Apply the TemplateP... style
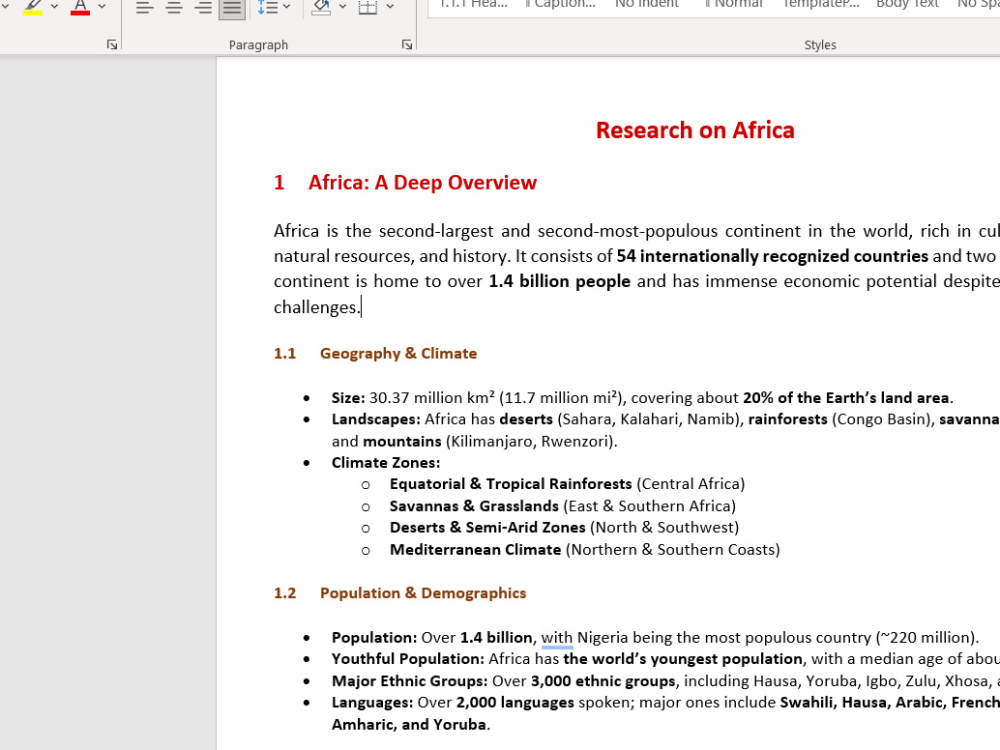The width and height of the screenshot is (1000, 750). tap(821, 4)
